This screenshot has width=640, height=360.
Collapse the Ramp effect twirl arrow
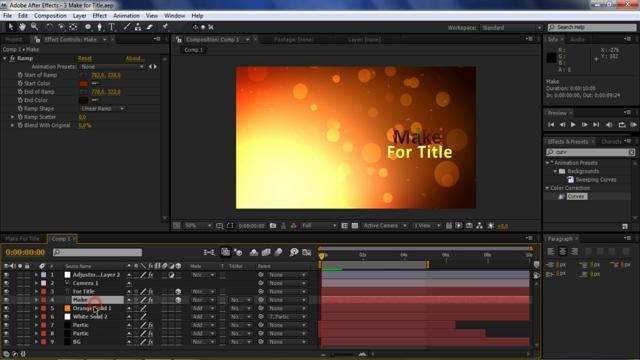4,58
